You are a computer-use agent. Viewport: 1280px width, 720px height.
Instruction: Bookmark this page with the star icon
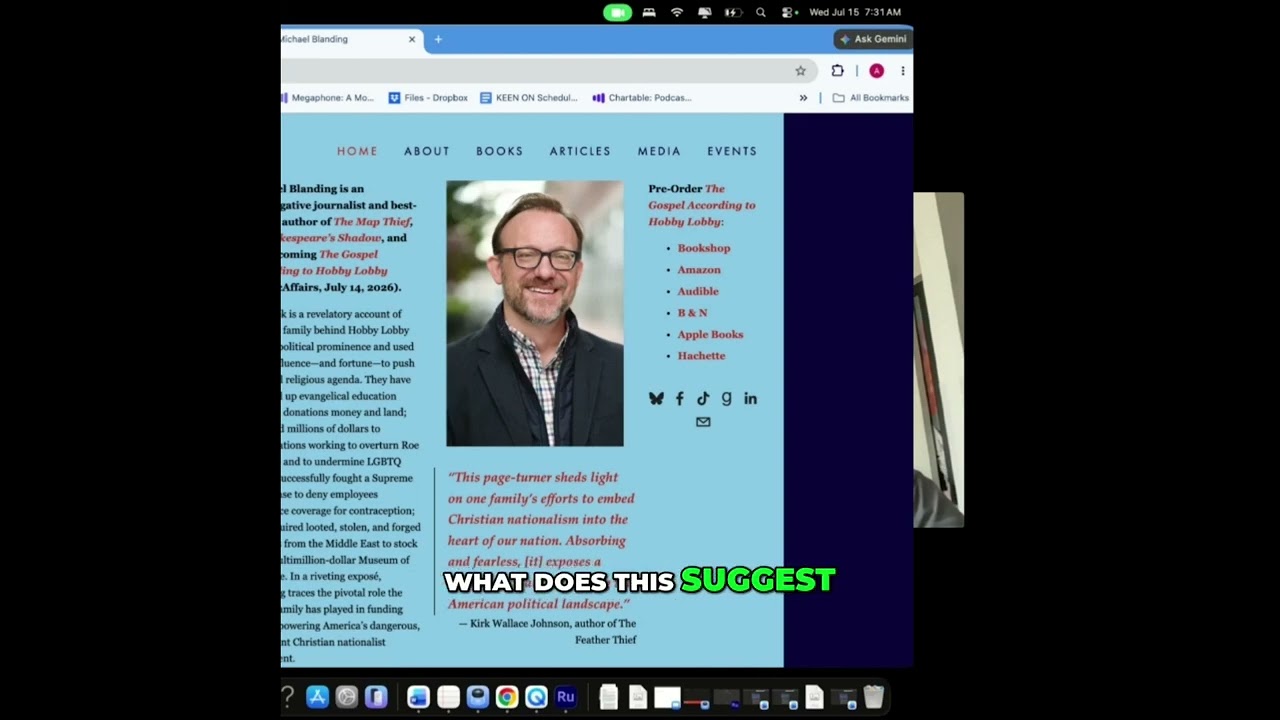coord(800,71)
